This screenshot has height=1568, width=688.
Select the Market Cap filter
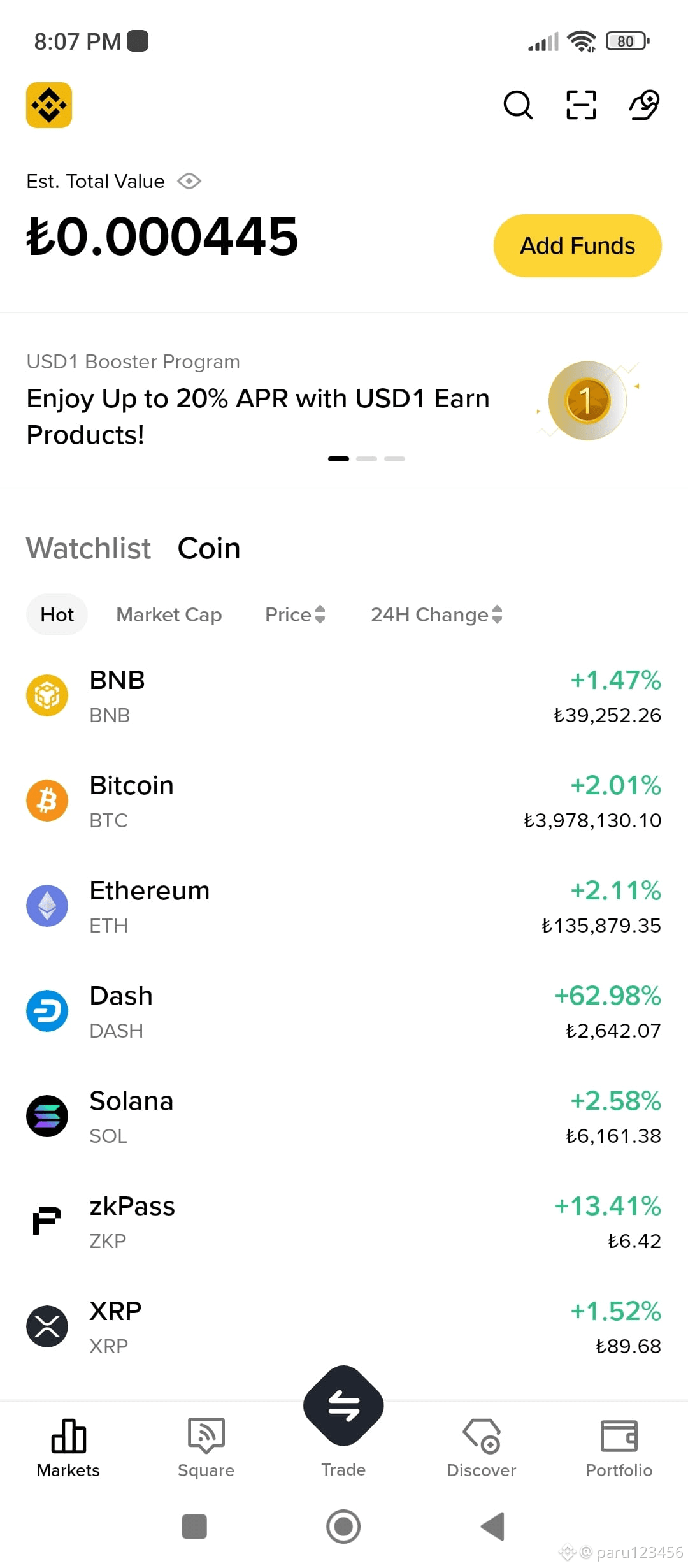(169, 614)
